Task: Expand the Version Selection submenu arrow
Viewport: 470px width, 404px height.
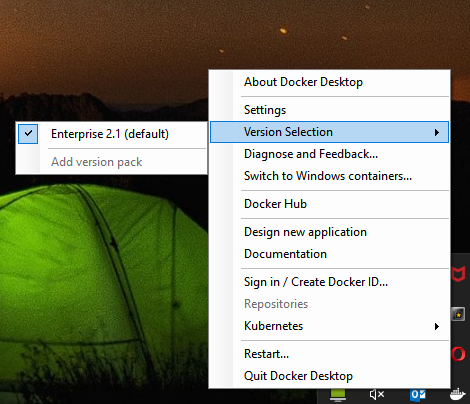Action: coord(437,132)
